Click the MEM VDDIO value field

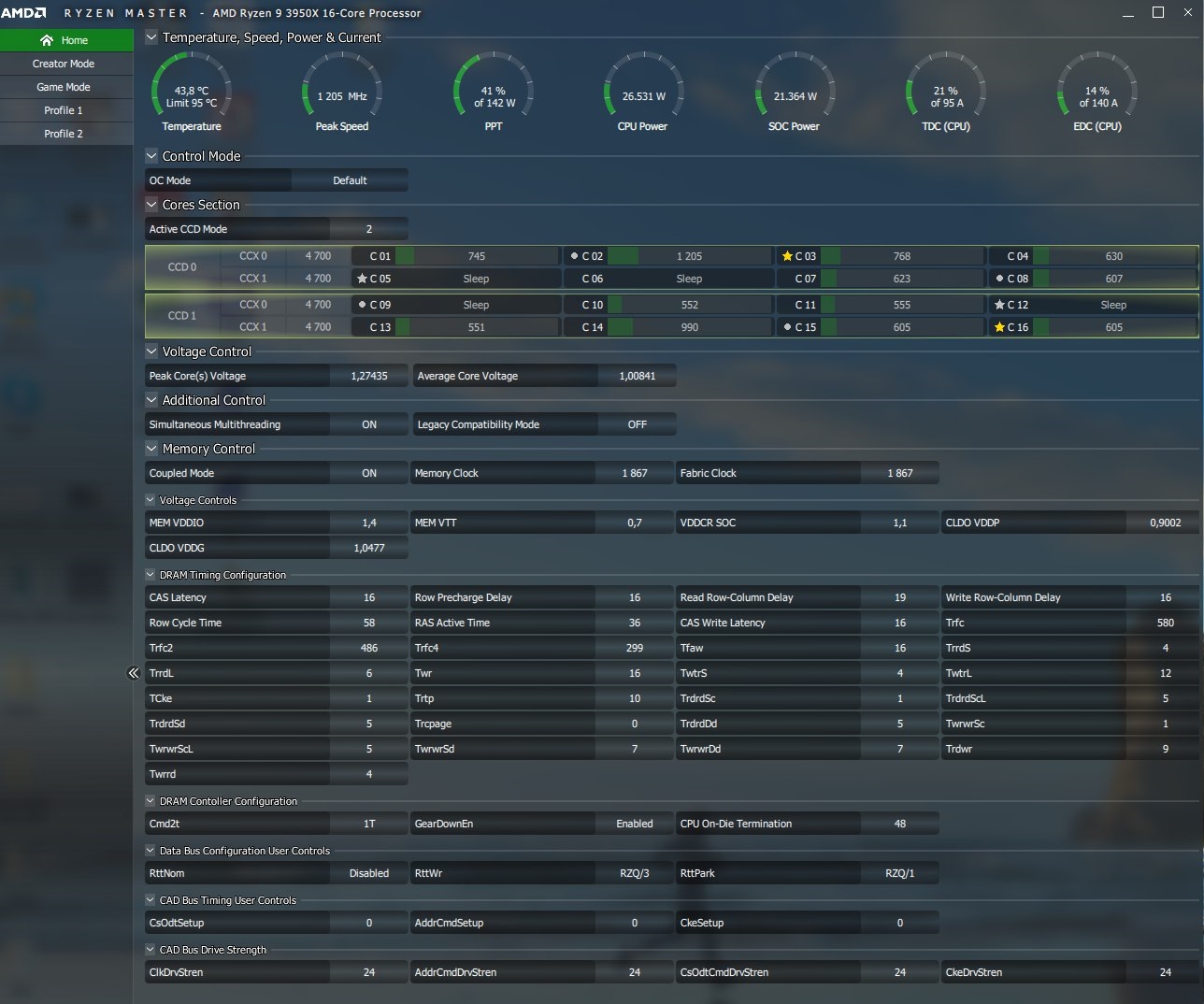[x=369, y=523]
